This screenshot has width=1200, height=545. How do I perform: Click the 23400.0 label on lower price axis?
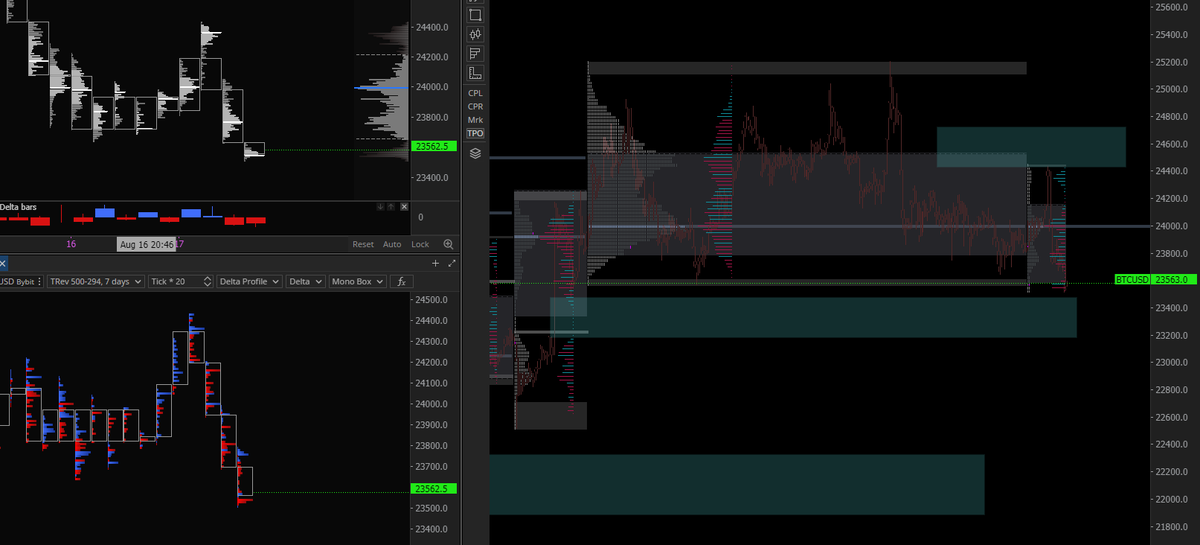coord(432,529)
